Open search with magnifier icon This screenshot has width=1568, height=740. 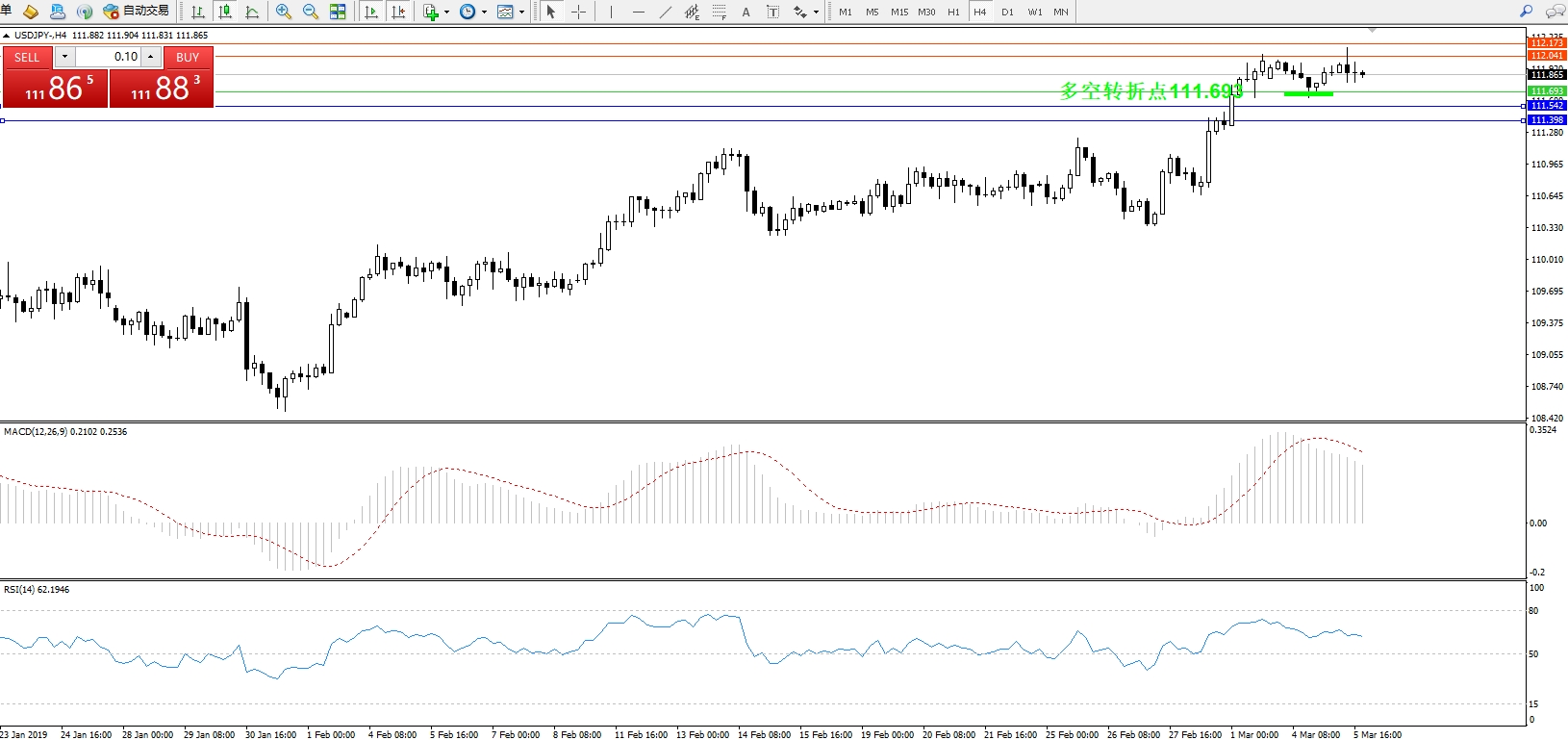pos(1526,12)
